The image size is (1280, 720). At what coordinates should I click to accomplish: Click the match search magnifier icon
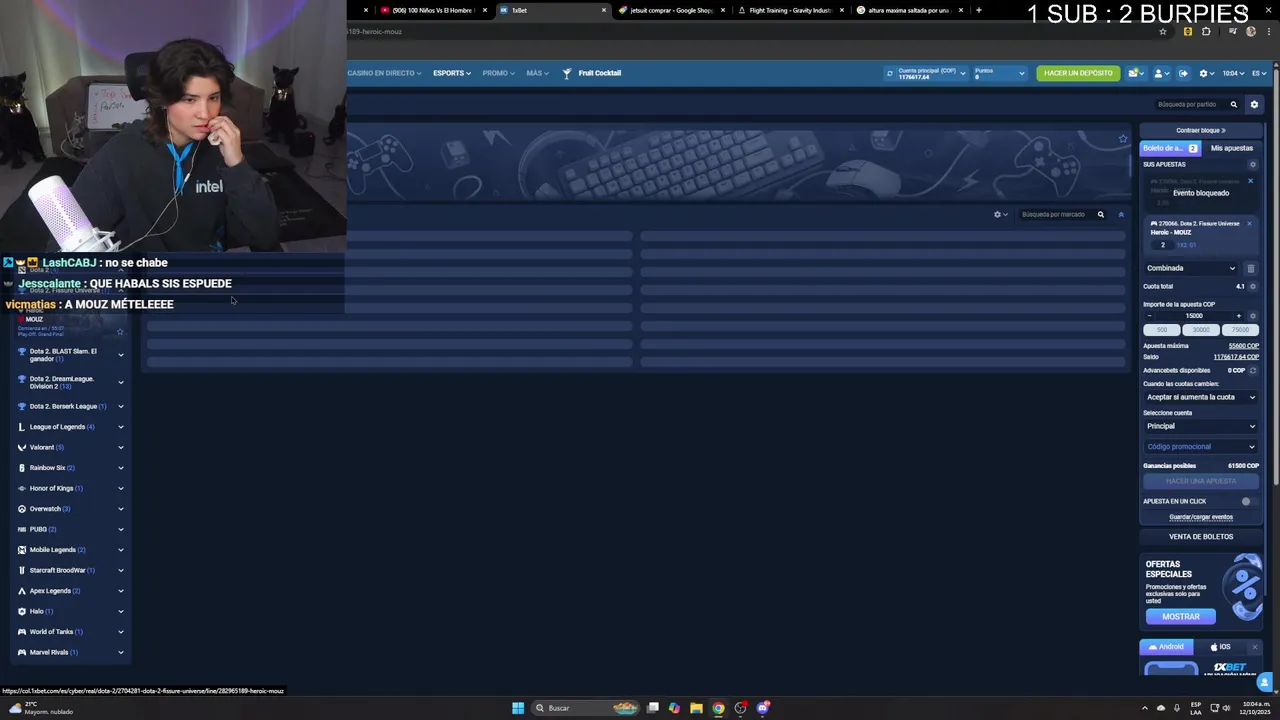pos(1233,104)
